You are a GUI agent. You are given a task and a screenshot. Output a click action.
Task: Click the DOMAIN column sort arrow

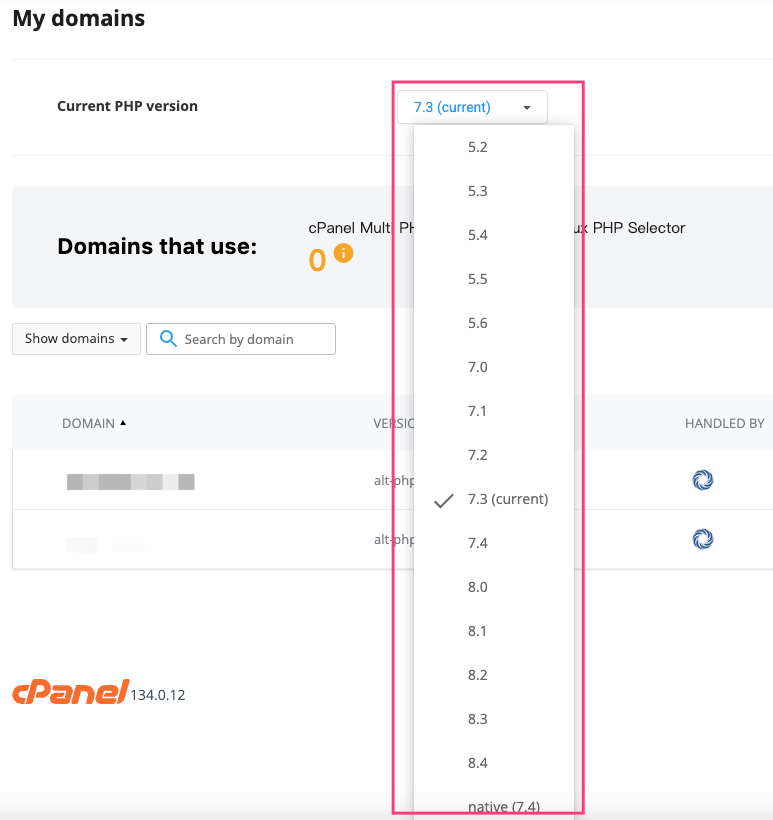123,423
